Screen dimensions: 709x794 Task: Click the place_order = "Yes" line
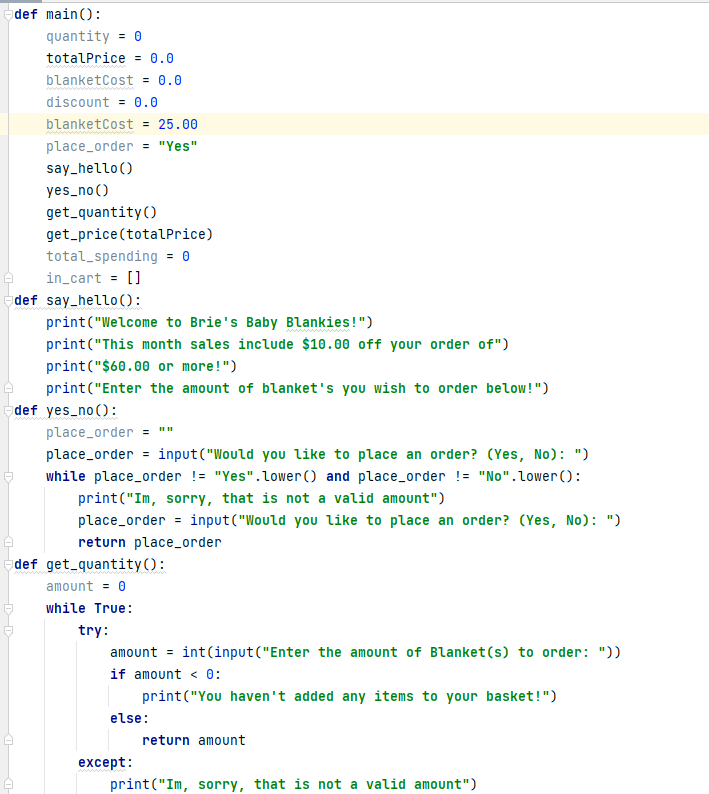coord(122,146)
